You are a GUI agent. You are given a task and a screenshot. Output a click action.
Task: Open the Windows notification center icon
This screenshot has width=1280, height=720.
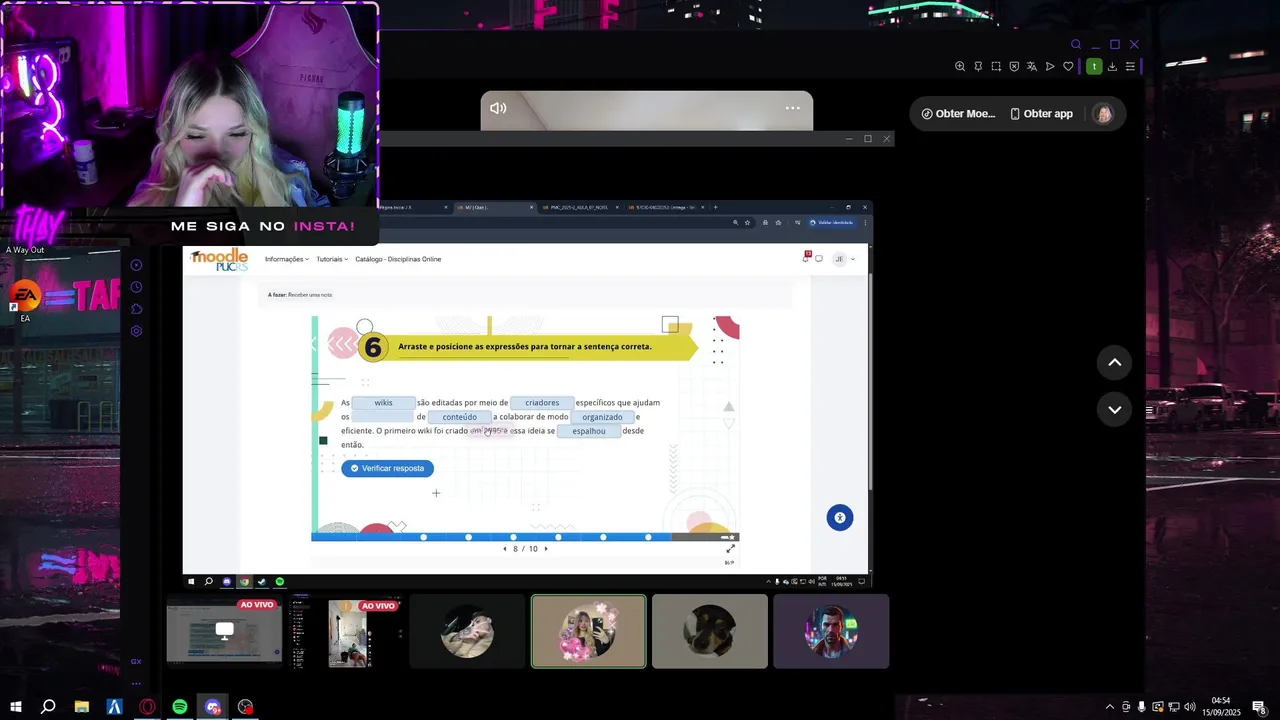point(1260,707)
